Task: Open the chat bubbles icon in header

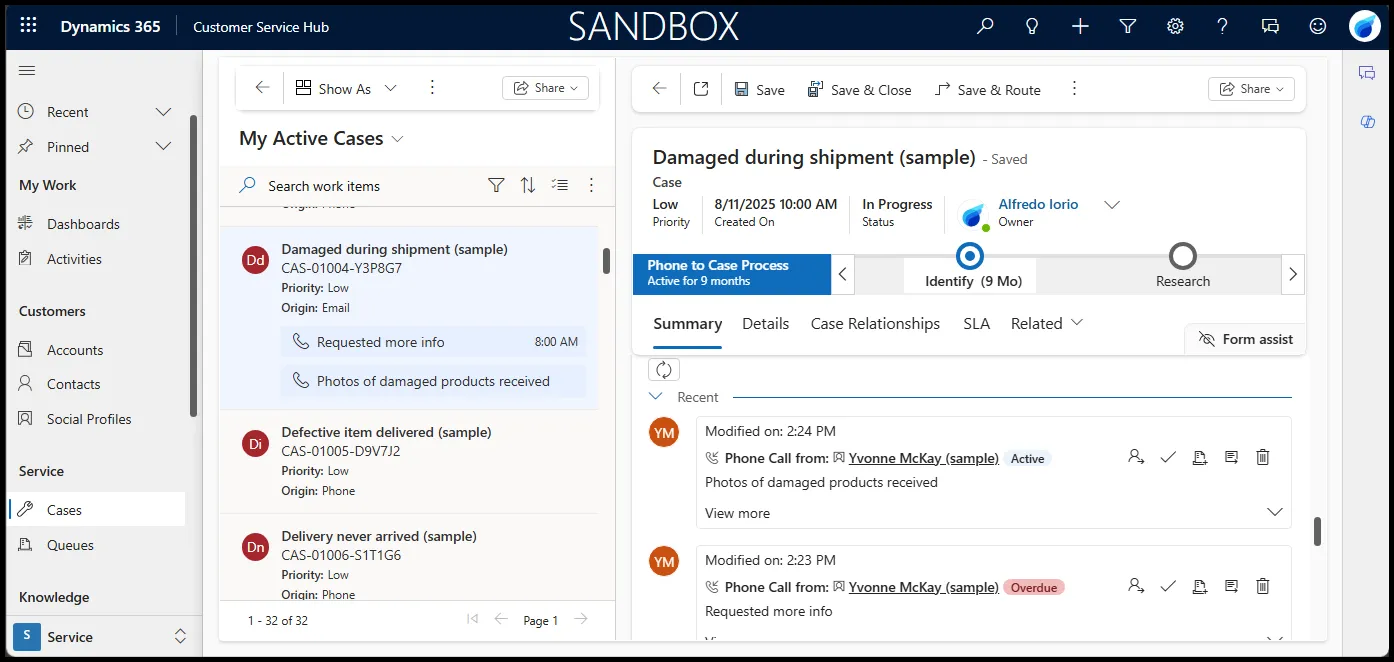Action: (1271, 26)
